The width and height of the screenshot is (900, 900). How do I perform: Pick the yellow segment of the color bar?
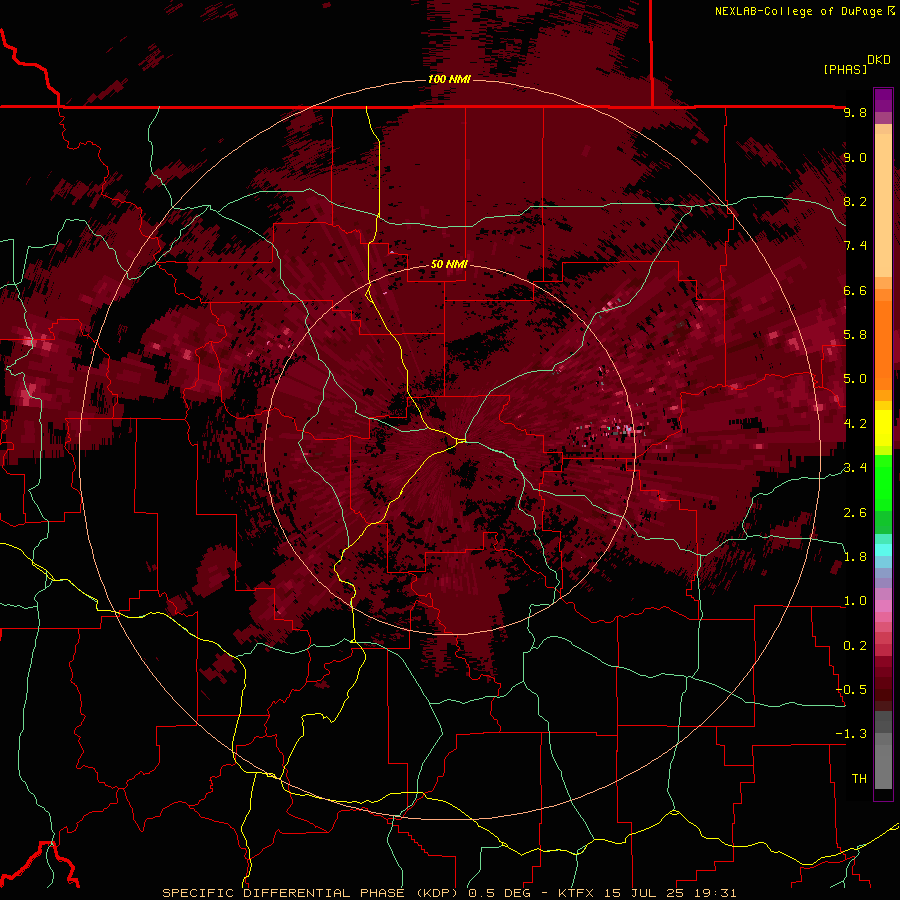point(883,428)
